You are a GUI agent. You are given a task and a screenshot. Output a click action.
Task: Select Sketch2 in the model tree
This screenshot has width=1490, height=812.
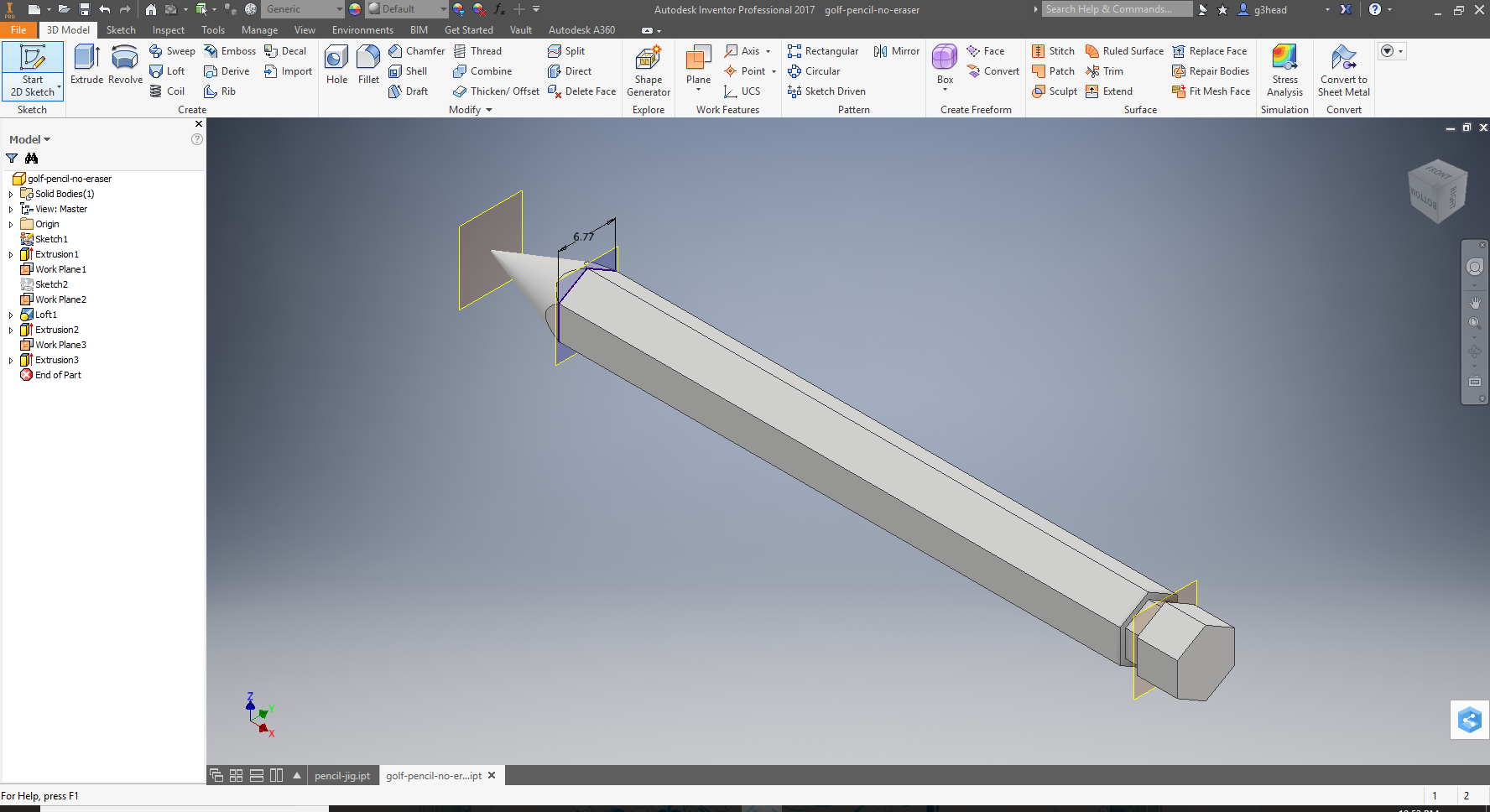coord(51,284)
